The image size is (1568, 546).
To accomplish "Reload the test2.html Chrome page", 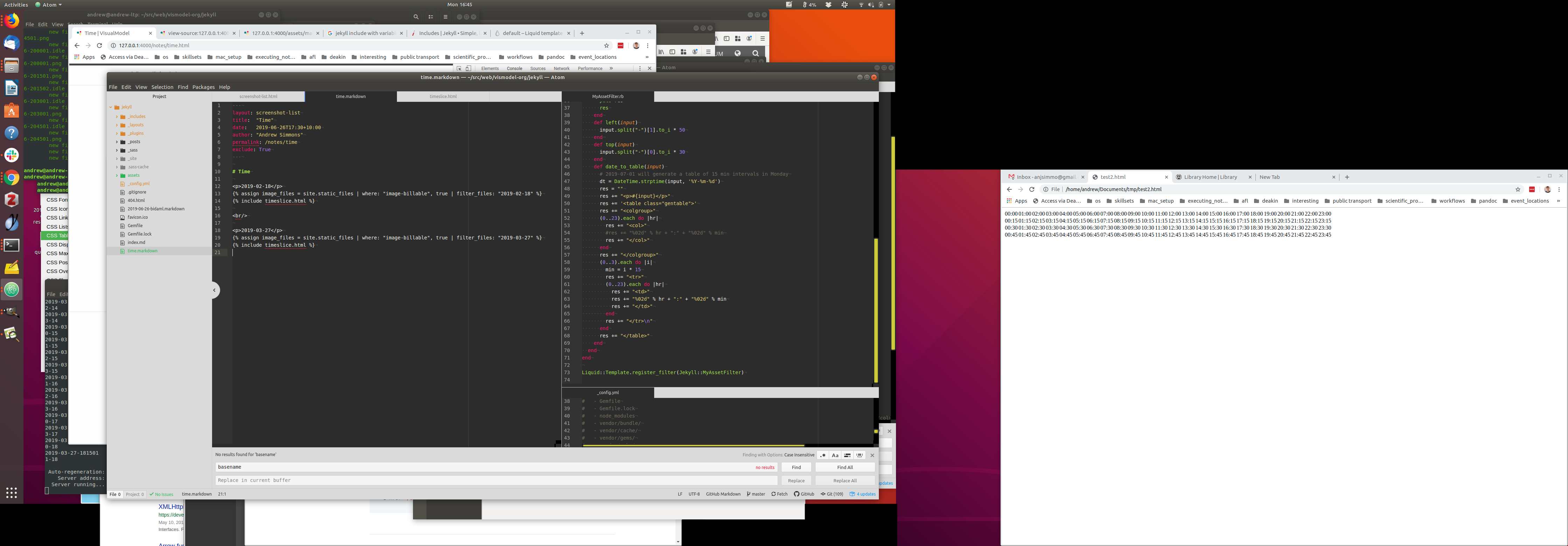I will pos(1032,189).
